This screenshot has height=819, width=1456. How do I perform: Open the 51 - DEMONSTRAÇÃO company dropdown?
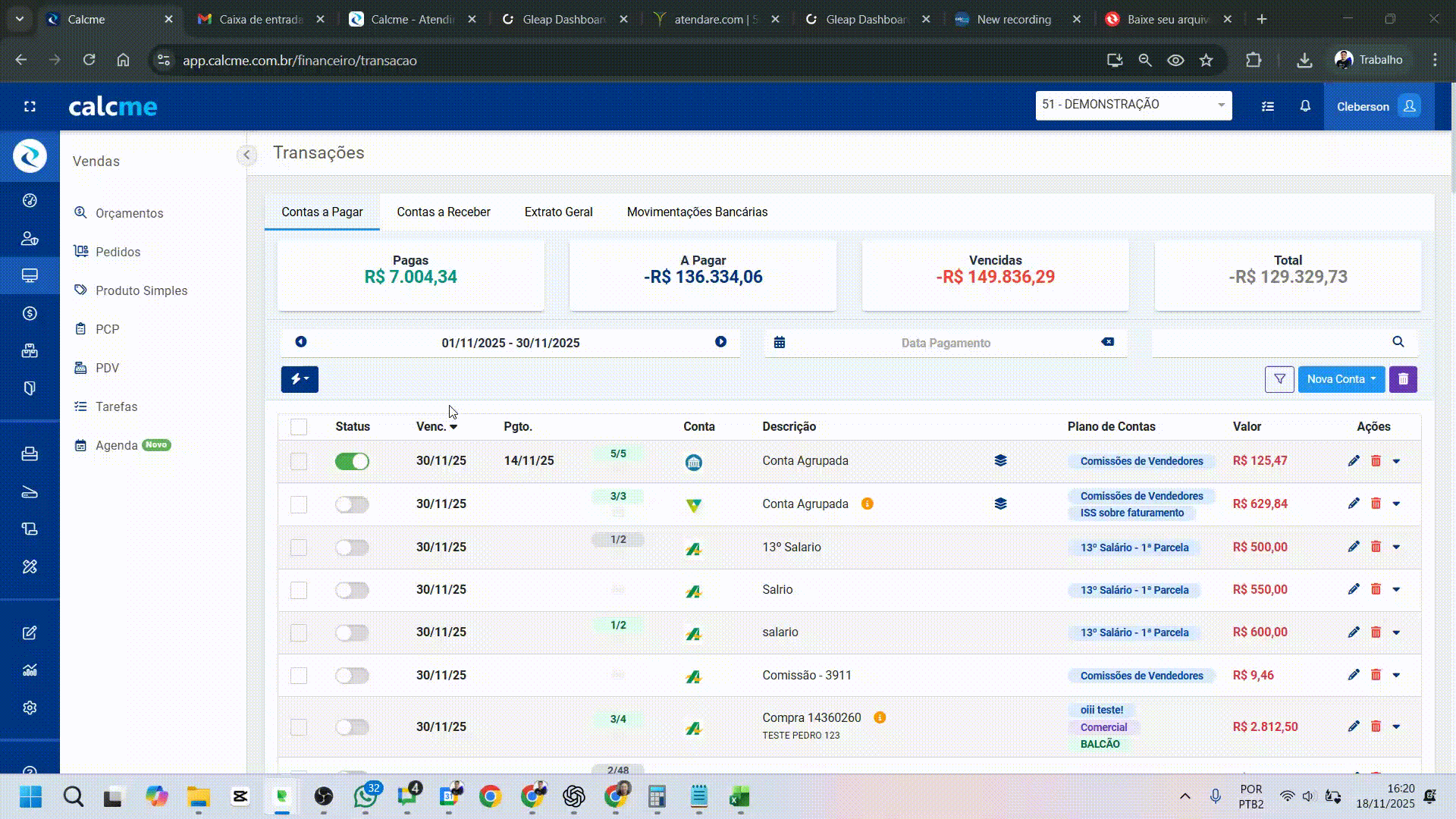point(1133,105)
